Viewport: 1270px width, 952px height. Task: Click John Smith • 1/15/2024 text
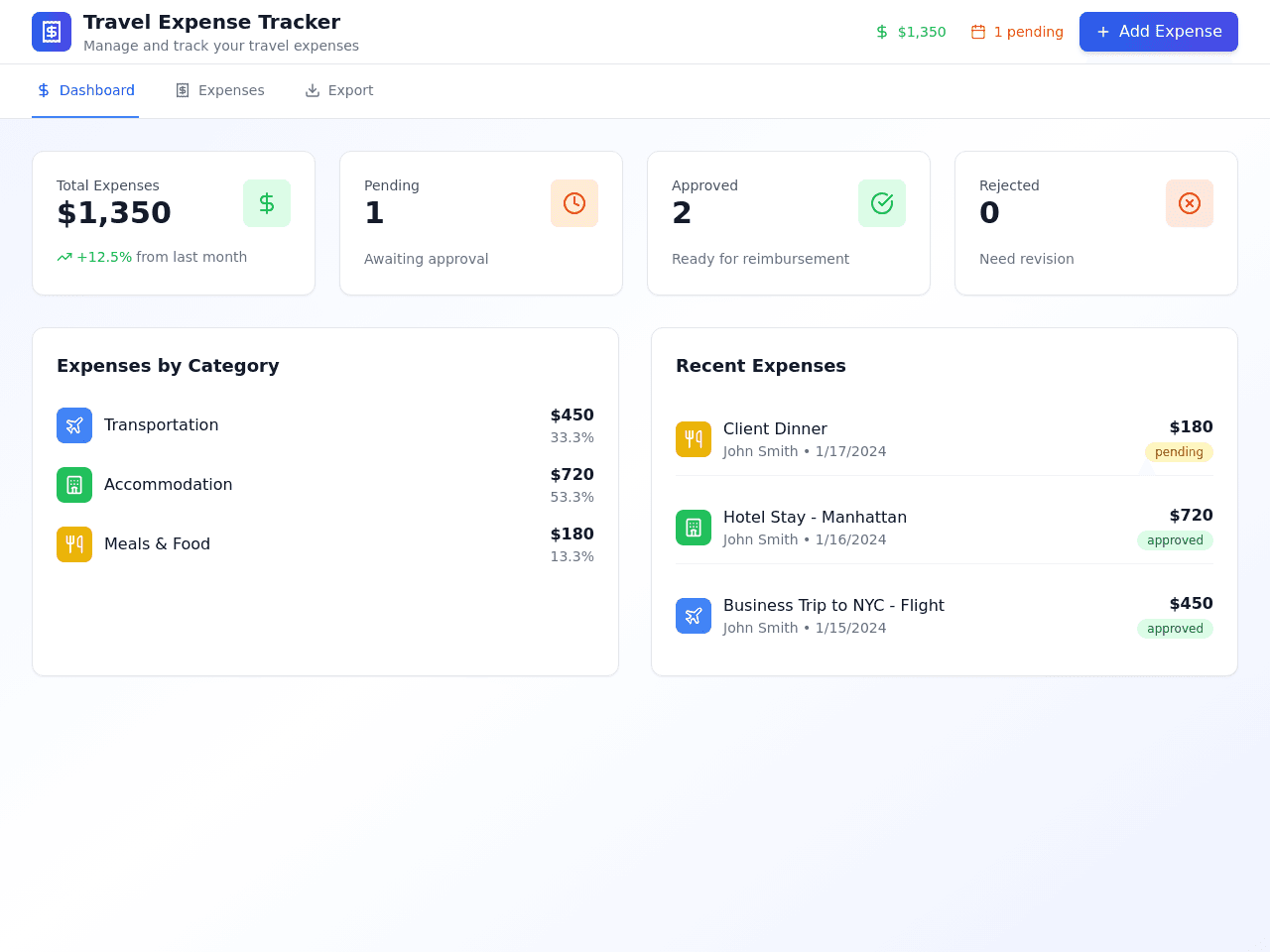(805, 628)
